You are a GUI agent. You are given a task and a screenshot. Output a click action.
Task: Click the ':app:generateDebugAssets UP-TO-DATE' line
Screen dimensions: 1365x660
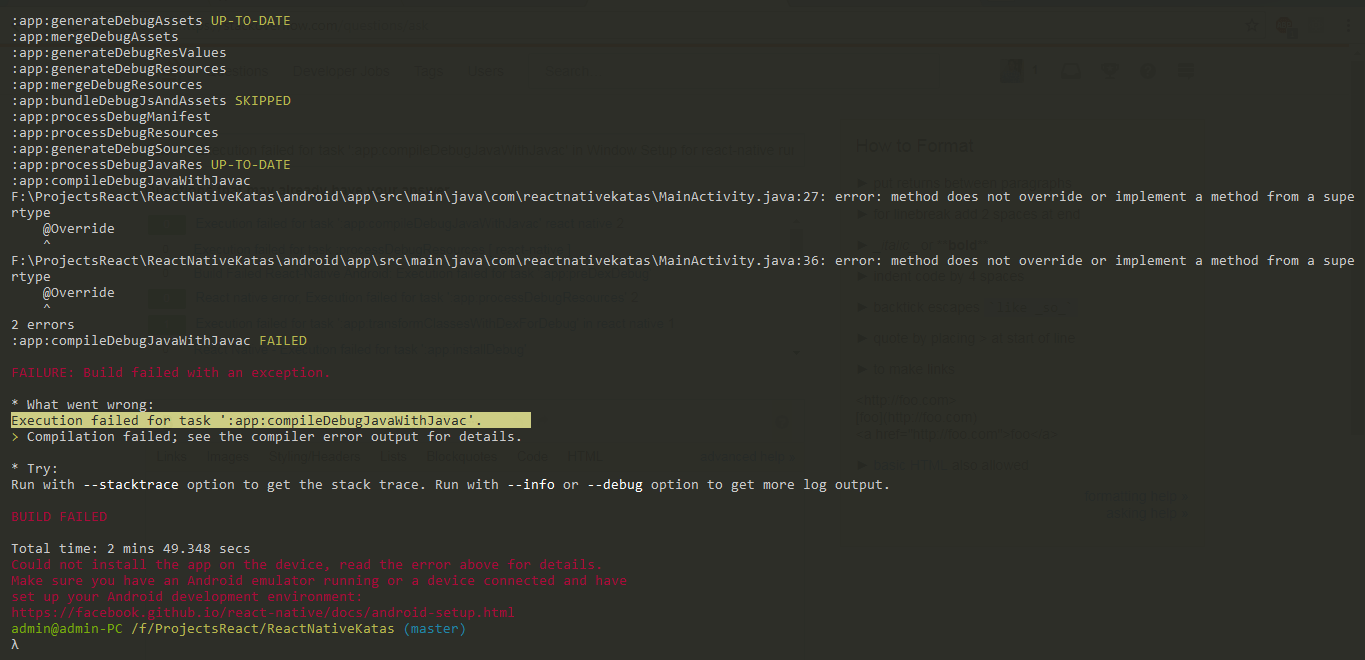(151, 21)
